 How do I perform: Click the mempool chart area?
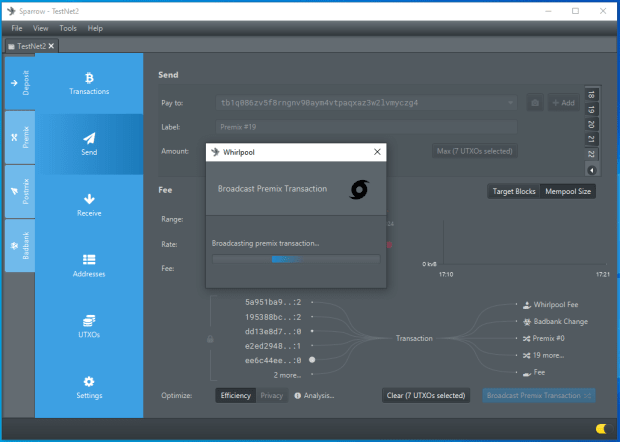point(524,242)
